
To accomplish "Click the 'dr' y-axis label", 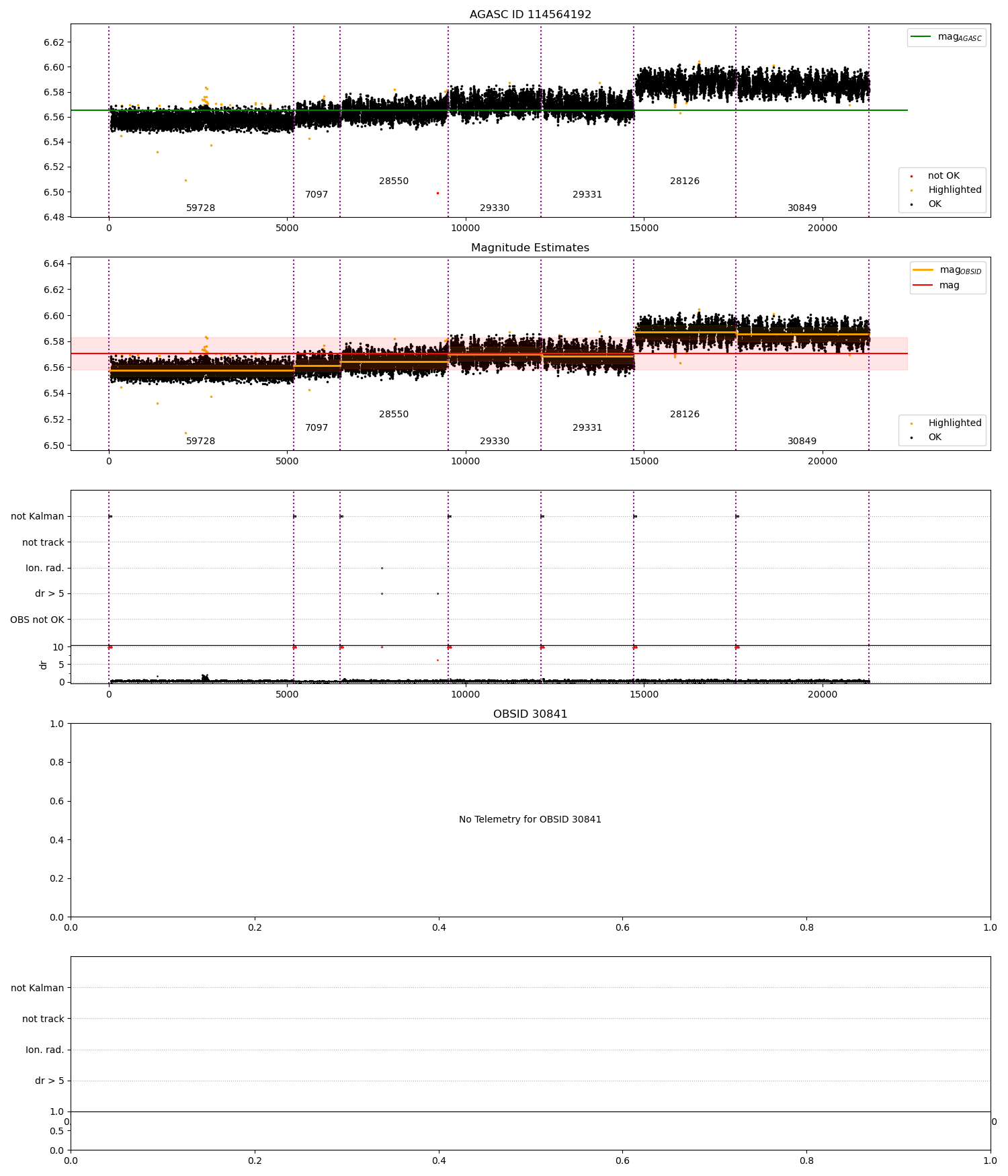I will click(44, 665).
